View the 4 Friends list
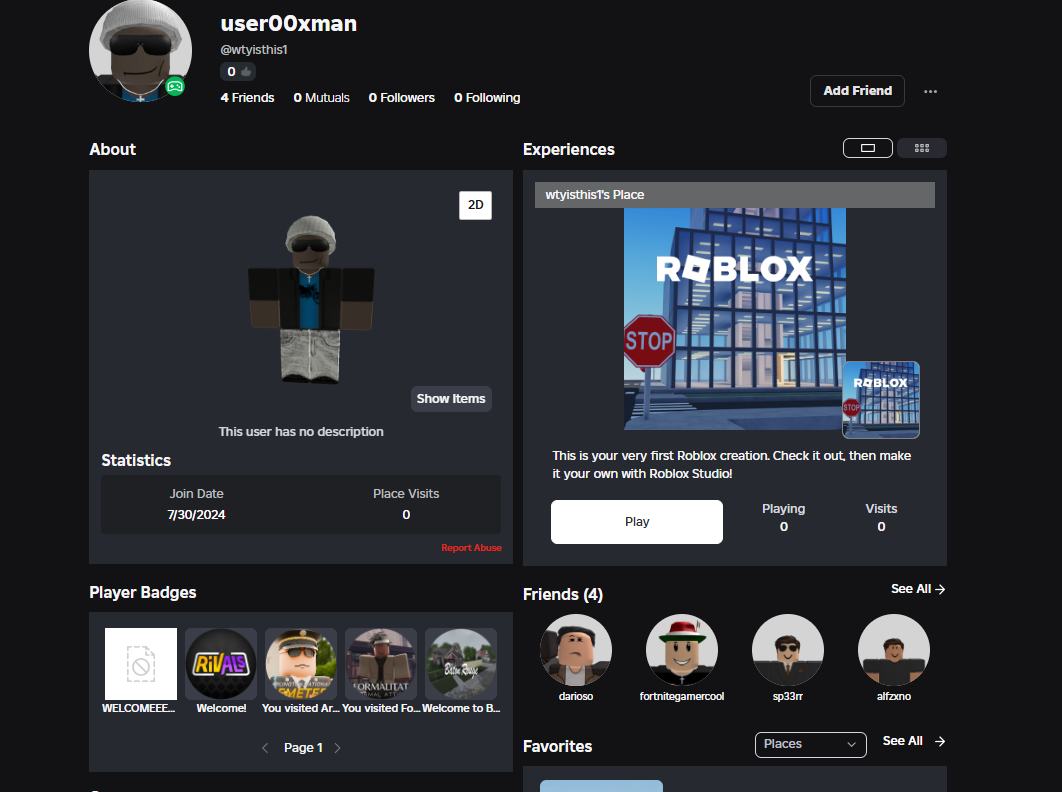Viewport: 1062px width, 792px height. 247,98
